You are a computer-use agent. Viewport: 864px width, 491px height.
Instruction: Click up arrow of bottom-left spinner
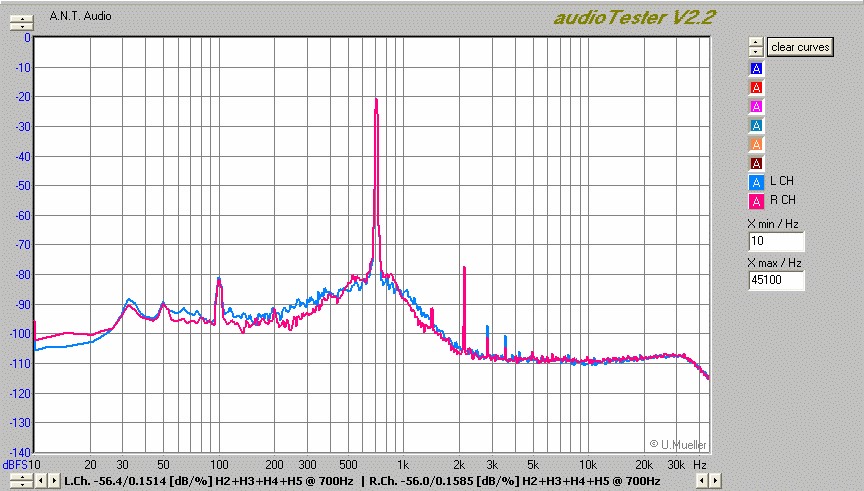pyautogui.click(x=21, y=478)
